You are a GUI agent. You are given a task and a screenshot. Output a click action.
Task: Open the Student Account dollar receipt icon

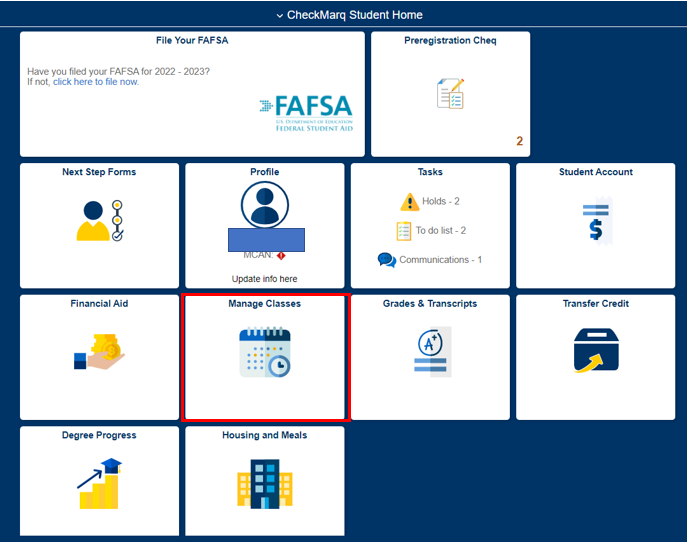coord(596,221)
